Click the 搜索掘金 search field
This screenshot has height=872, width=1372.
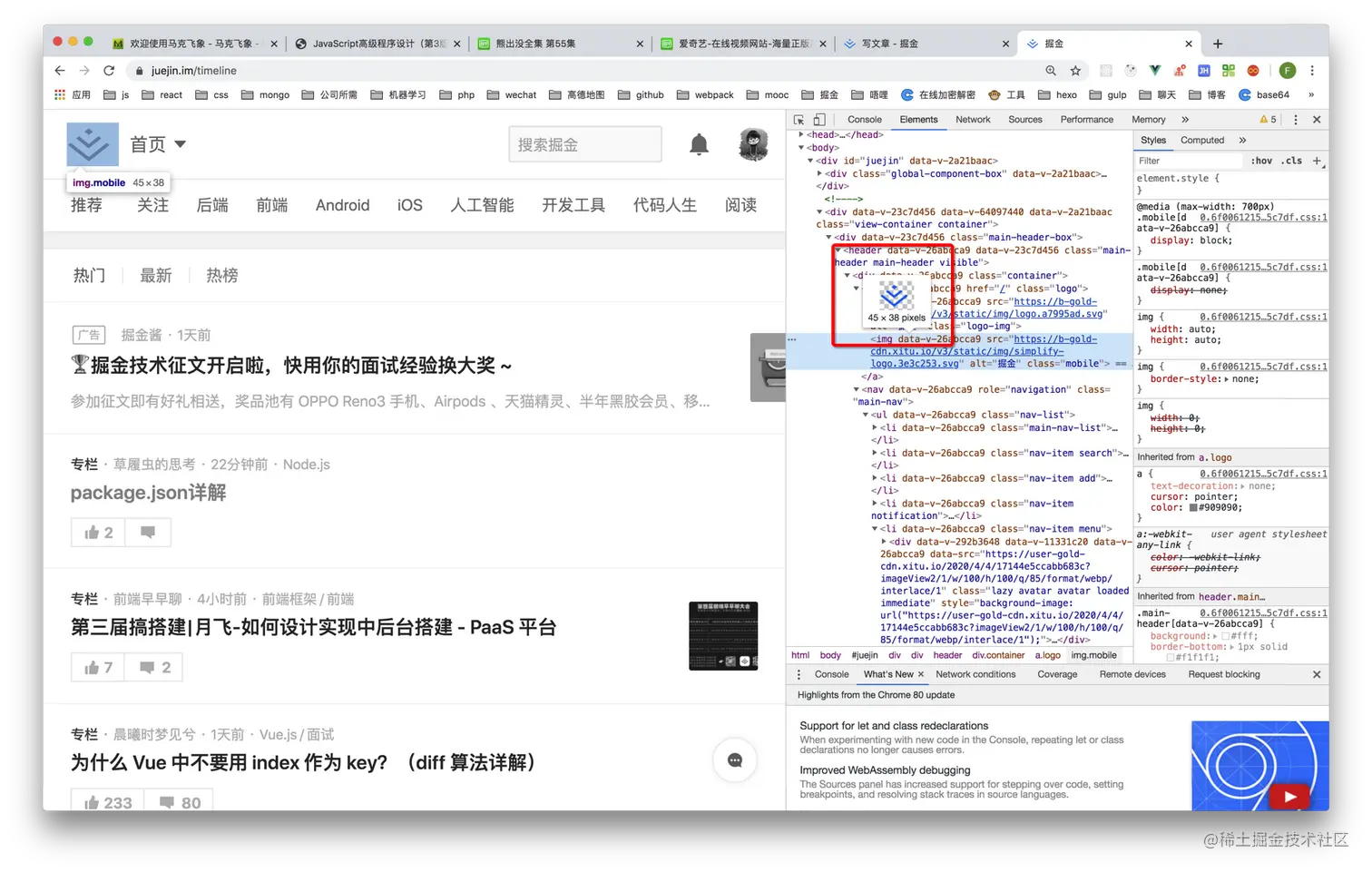pyautogui.click(x=585, y=144)
